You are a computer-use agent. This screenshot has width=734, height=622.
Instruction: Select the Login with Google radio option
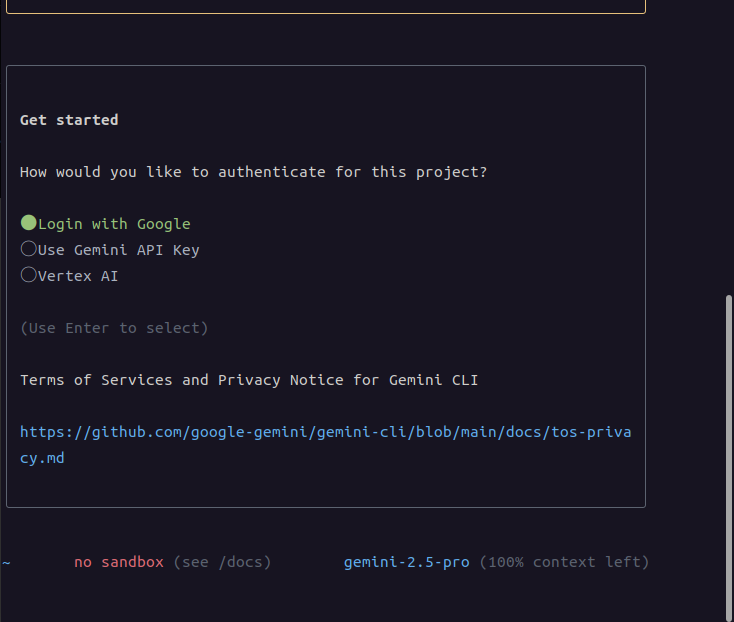click(x=106, y=224)
